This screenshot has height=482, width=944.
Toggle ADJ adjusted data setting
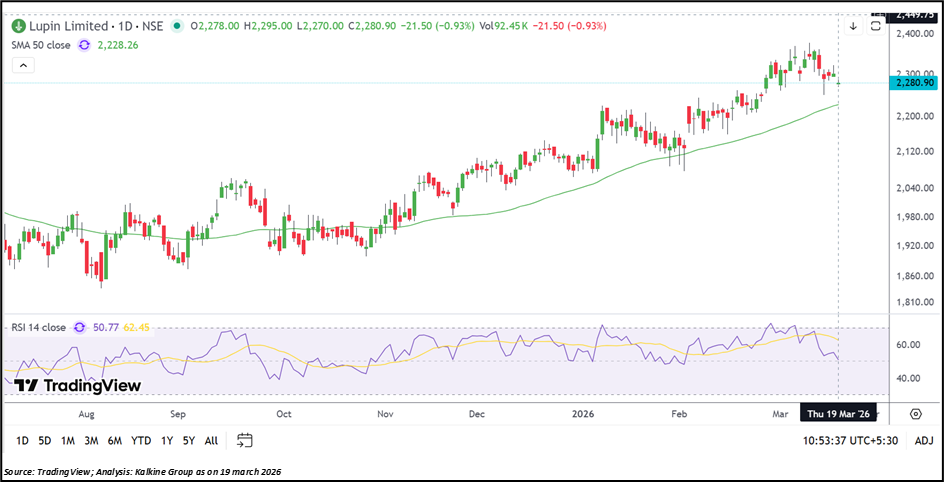click(x=923, y=440)
